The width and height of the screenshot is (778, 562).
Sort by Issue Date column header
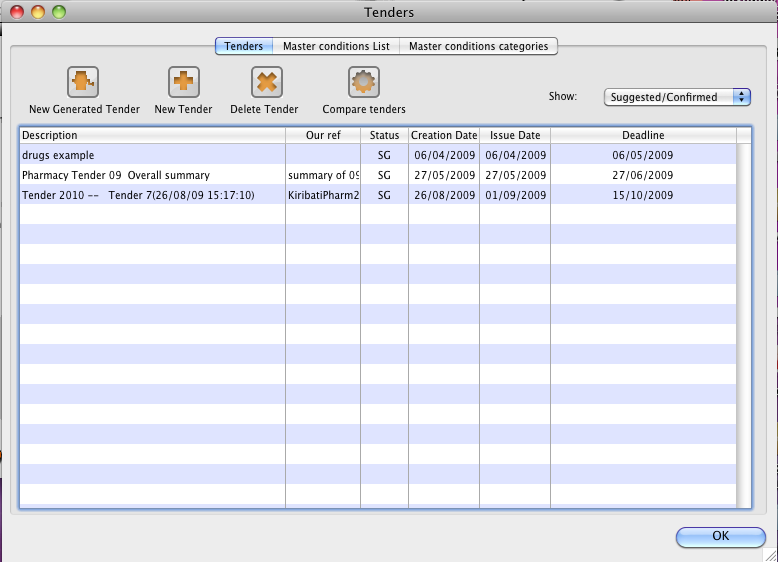click(515, 135)
